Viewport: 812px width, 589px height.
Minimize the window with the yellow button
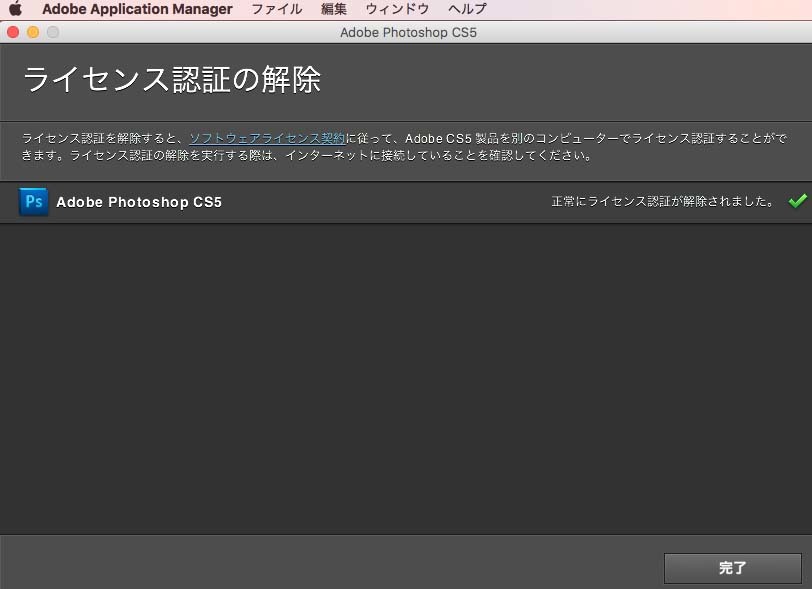pos(33,32)
